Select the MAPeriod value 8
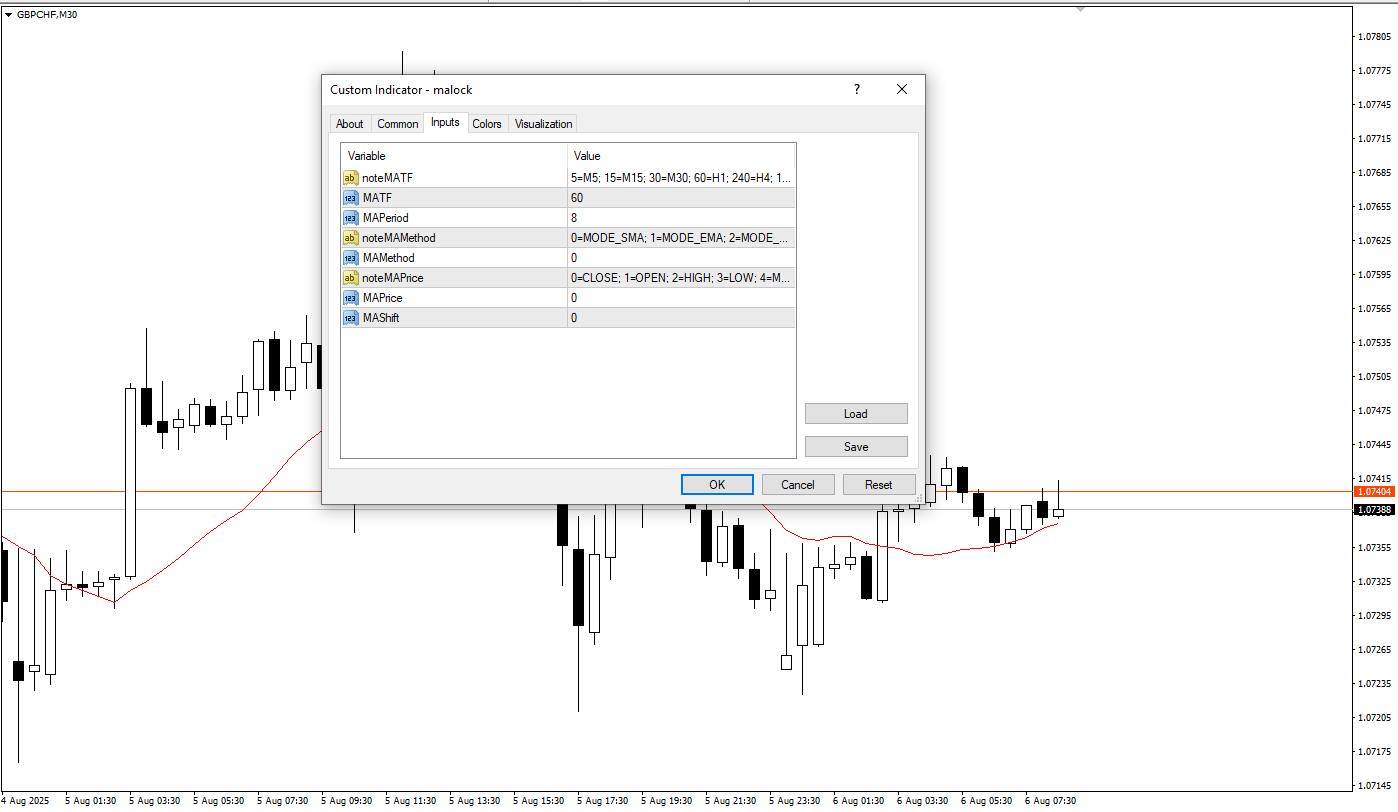1398x812 pixels. (x=681, y=218)
